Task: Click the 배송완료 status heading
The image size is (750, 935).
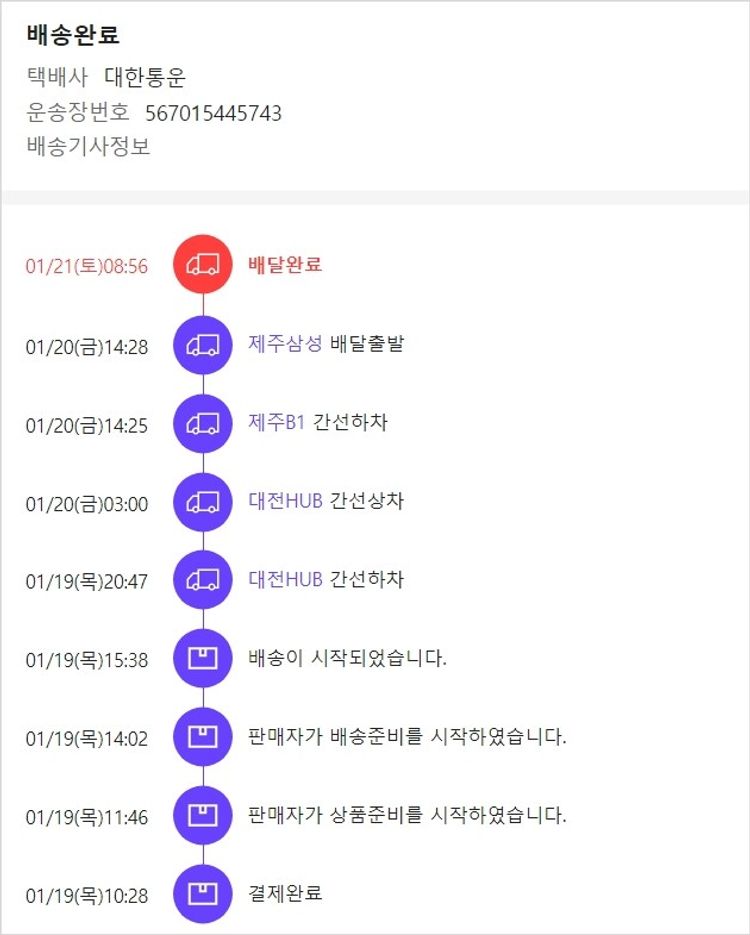Action: (73, 35)
